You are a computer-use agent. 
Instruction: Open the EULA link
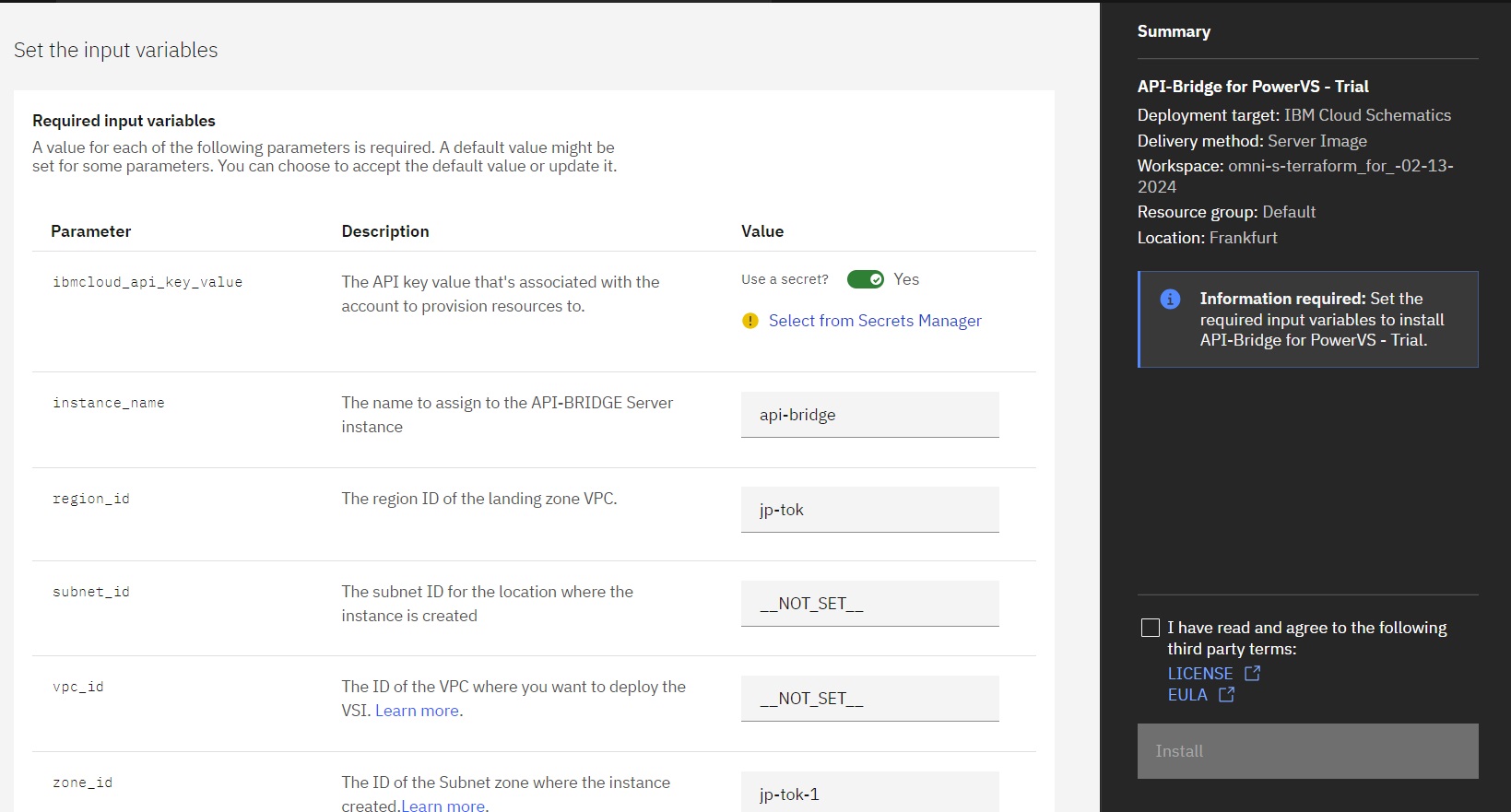coord(1187,695)
